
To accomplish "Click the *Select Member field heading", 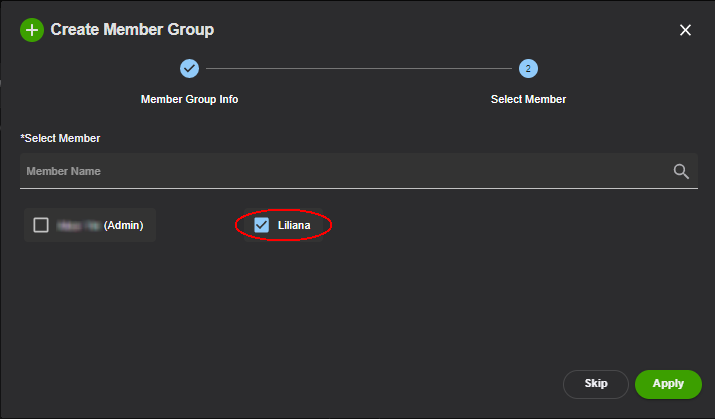I will pos(60,138).
